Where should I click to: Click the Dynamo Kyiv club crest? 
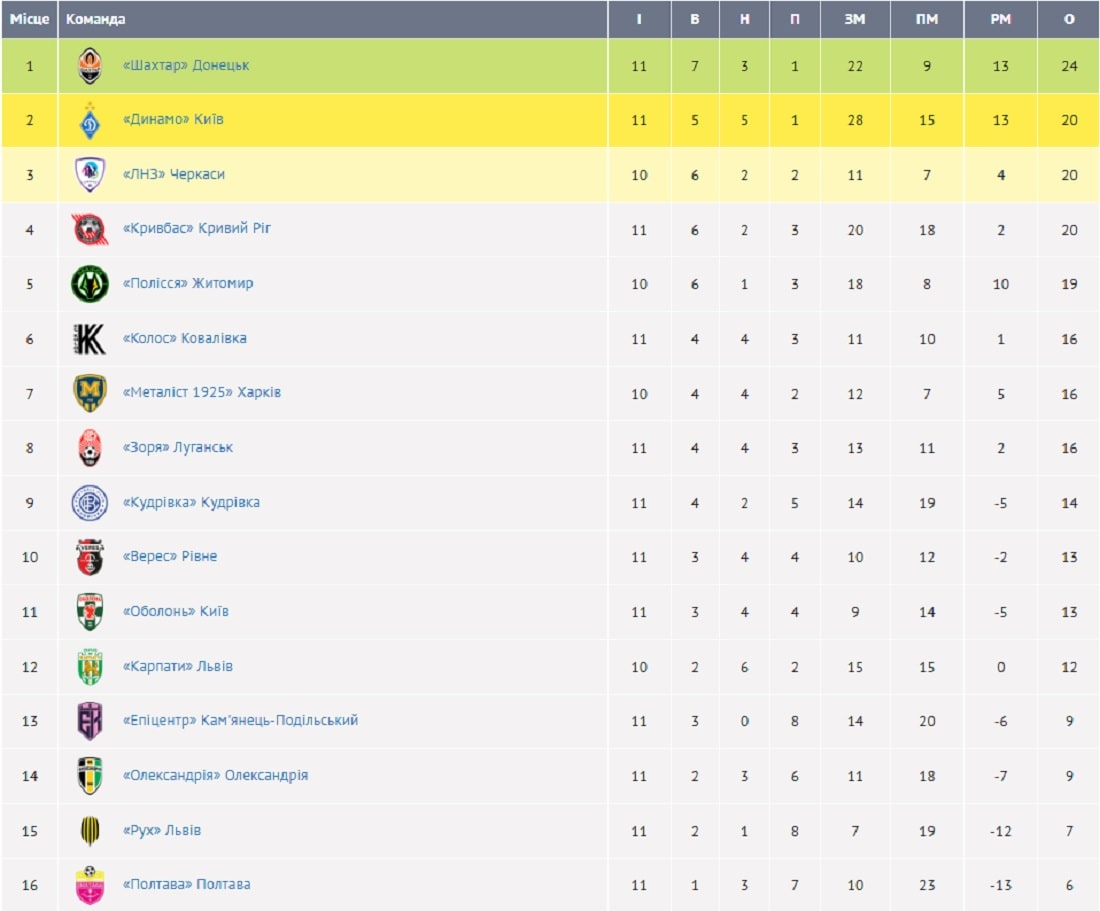90,120
